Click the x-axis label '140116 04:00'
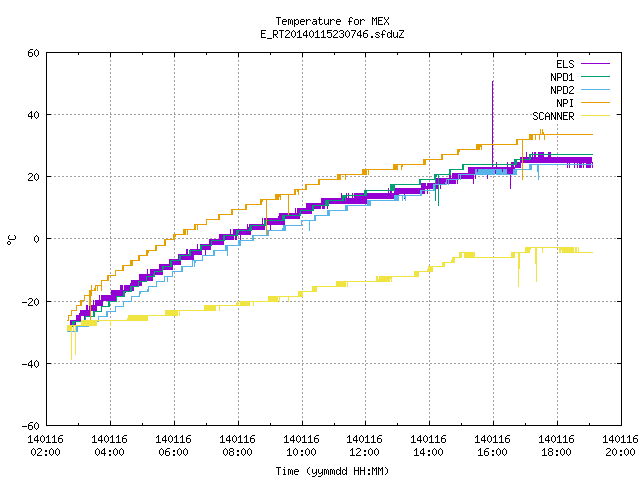 109,446
